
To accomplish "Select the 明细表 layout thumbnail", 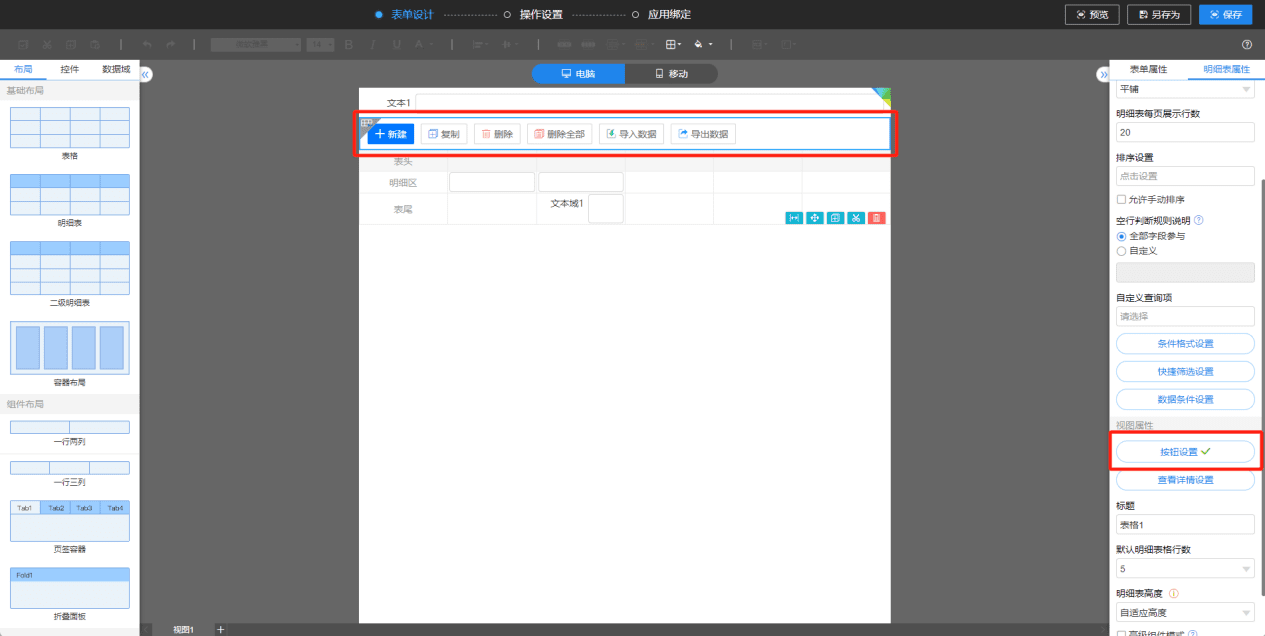I will [69, 194].
